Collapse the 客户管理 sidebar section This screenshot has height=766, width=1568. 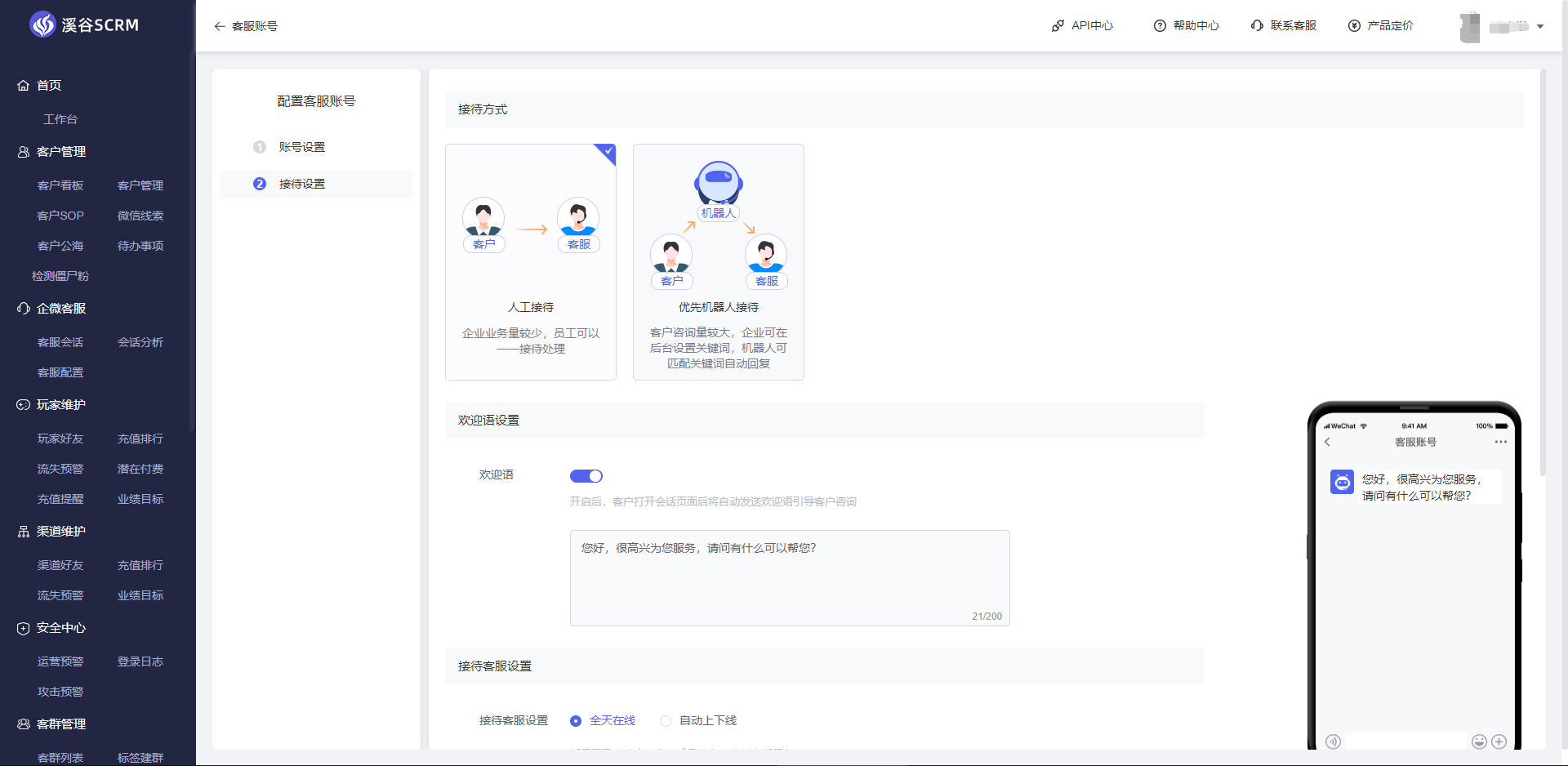61,152
